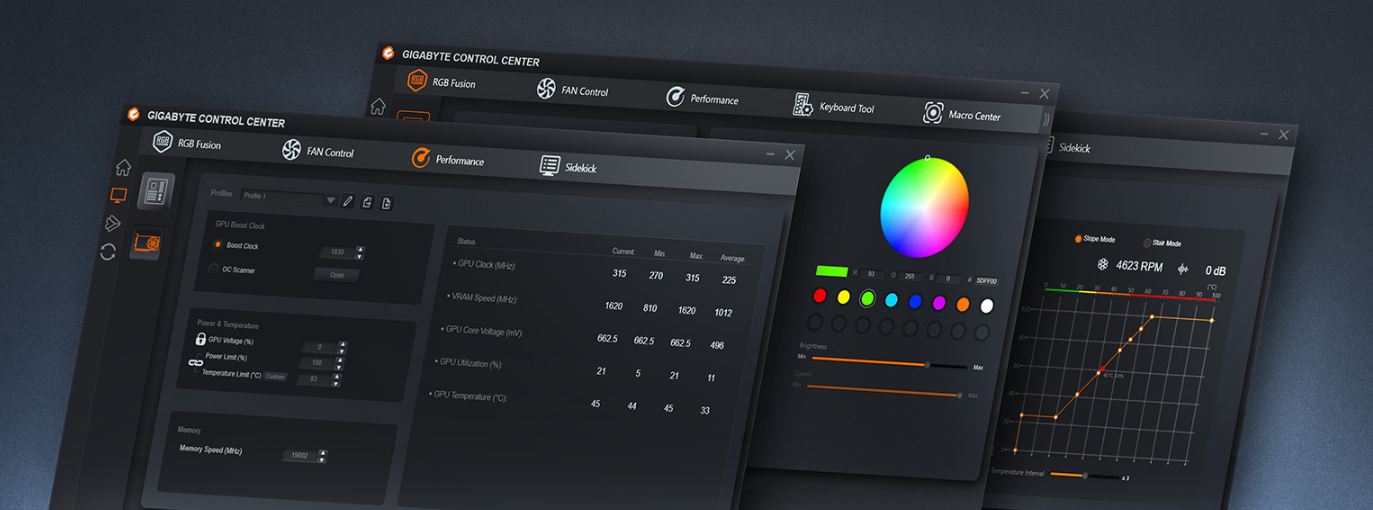This screenshot has width=1373, height=510.
Task: Open the Performance tab in the front window
Action: [x=448, y=159]
